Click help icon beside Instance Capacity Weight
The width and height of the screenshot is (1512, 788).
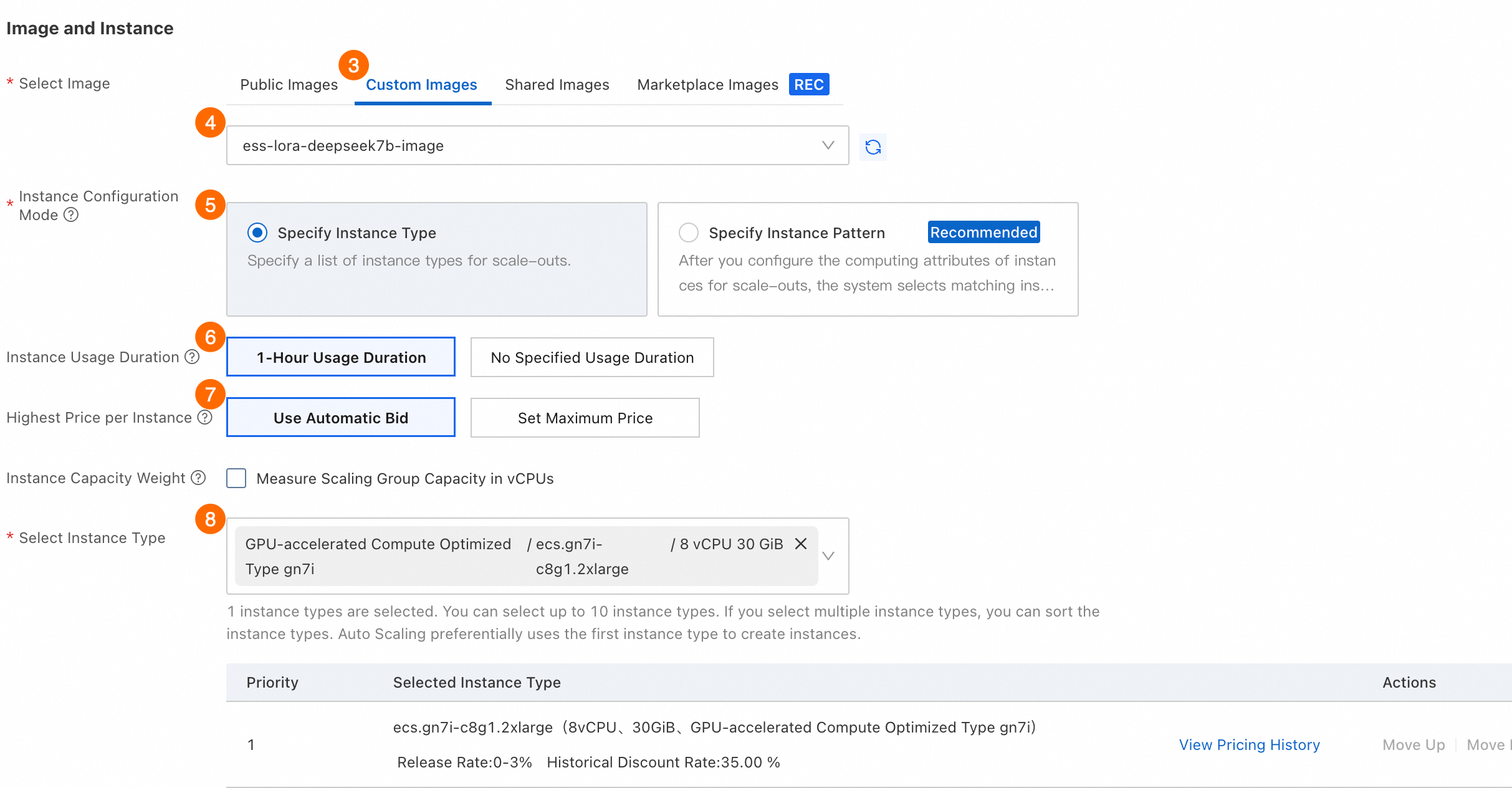[198, 478]
